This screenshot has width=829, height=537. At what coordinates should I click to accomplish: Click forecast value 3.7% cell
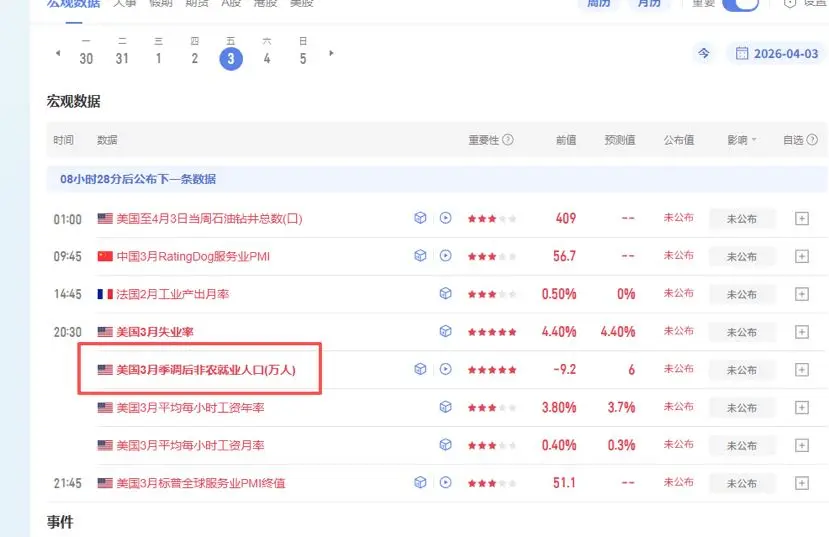coord(621,407)
